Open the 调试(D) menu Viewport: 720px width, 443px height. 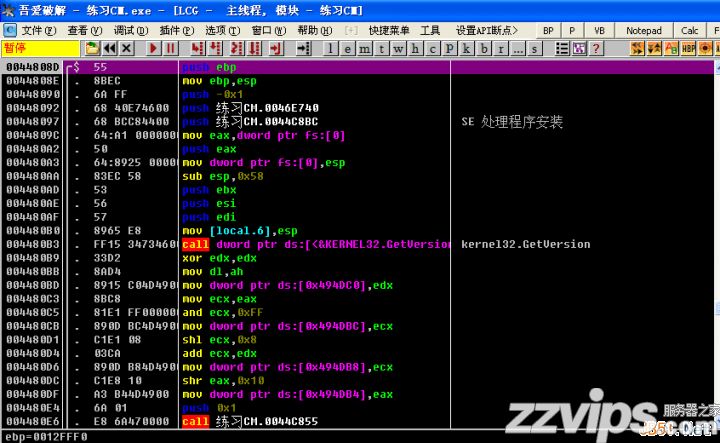click(131, 30)
